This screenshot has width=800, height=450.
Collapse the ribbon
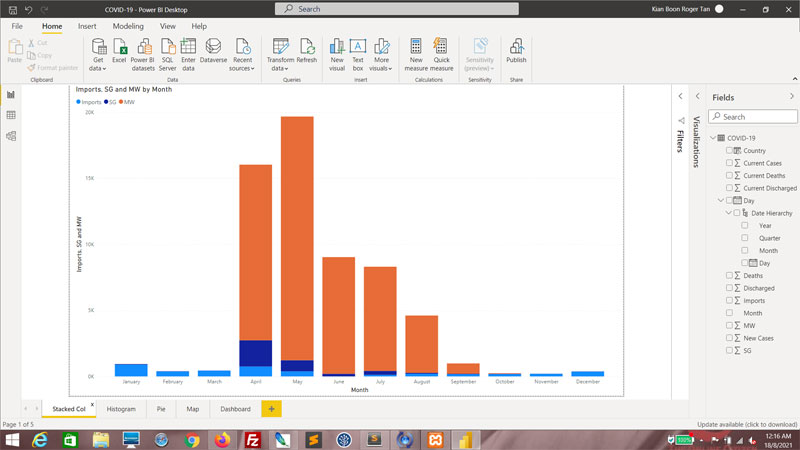[x=794, y=79]
